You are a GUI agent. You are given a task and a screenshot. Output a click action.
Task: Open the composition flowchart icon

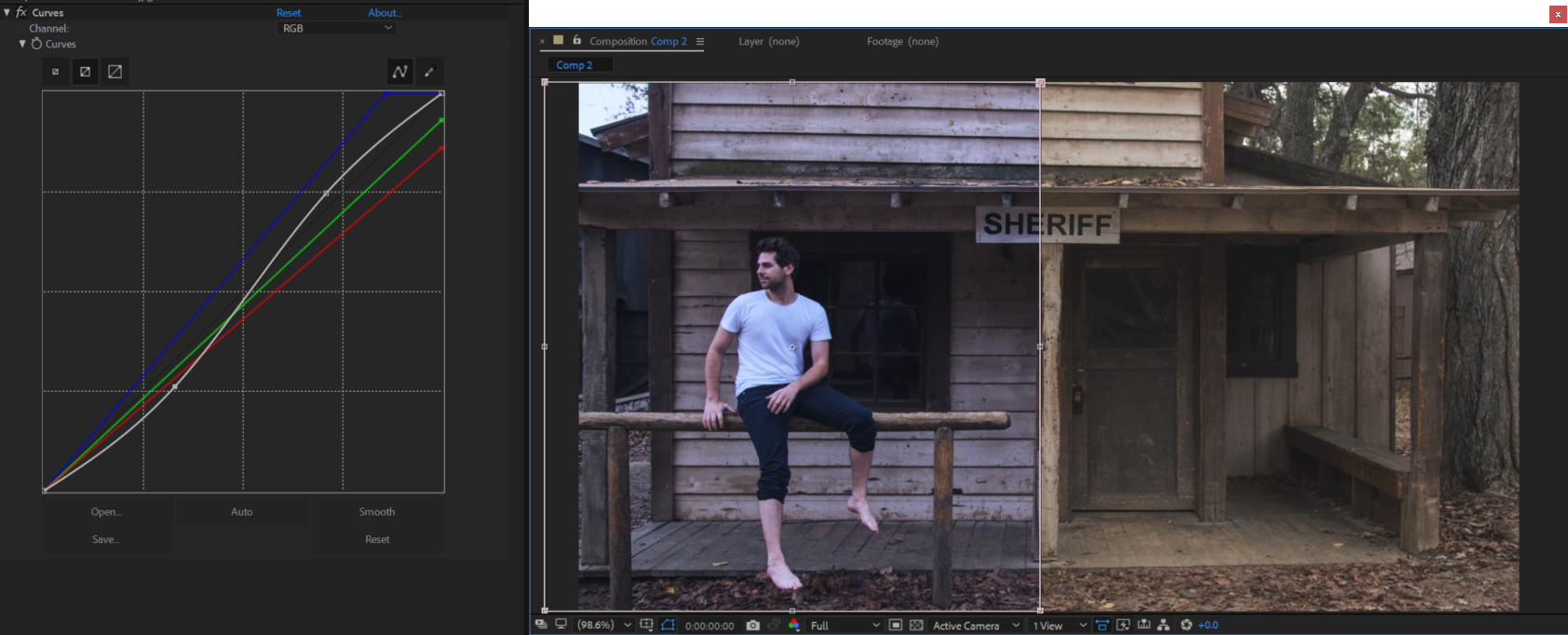click(1164, 625)
